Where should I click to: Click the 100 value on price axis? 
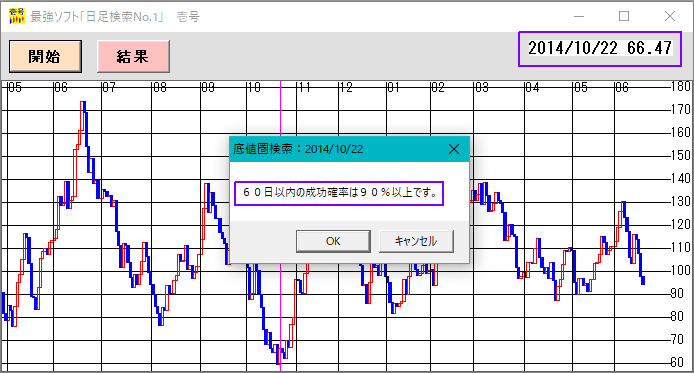(681, 270)
